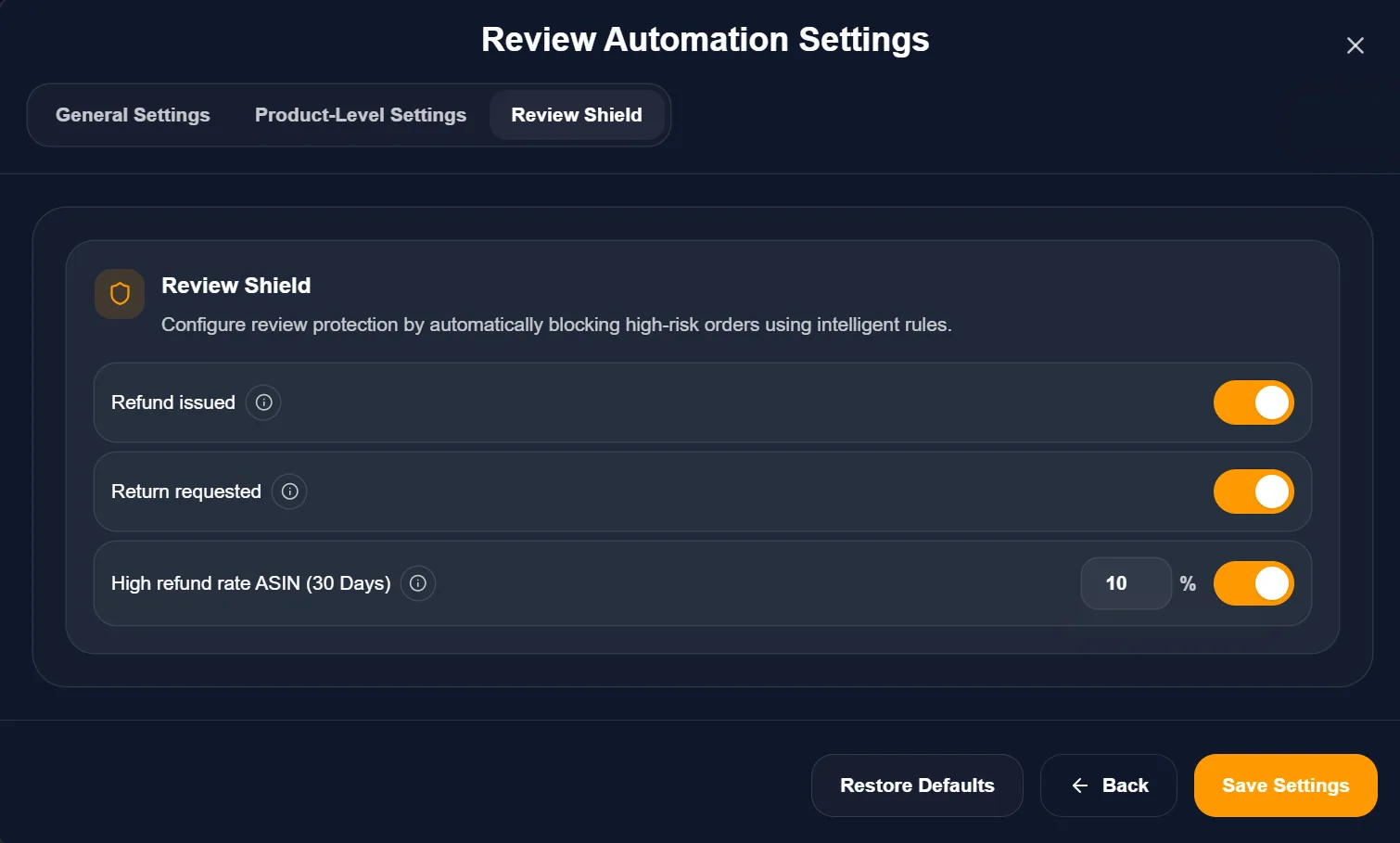Image resolution: width=1400 pixels, height=843 pixels.
Task: Disable the Return requested switch
Action: (1254, 492)
